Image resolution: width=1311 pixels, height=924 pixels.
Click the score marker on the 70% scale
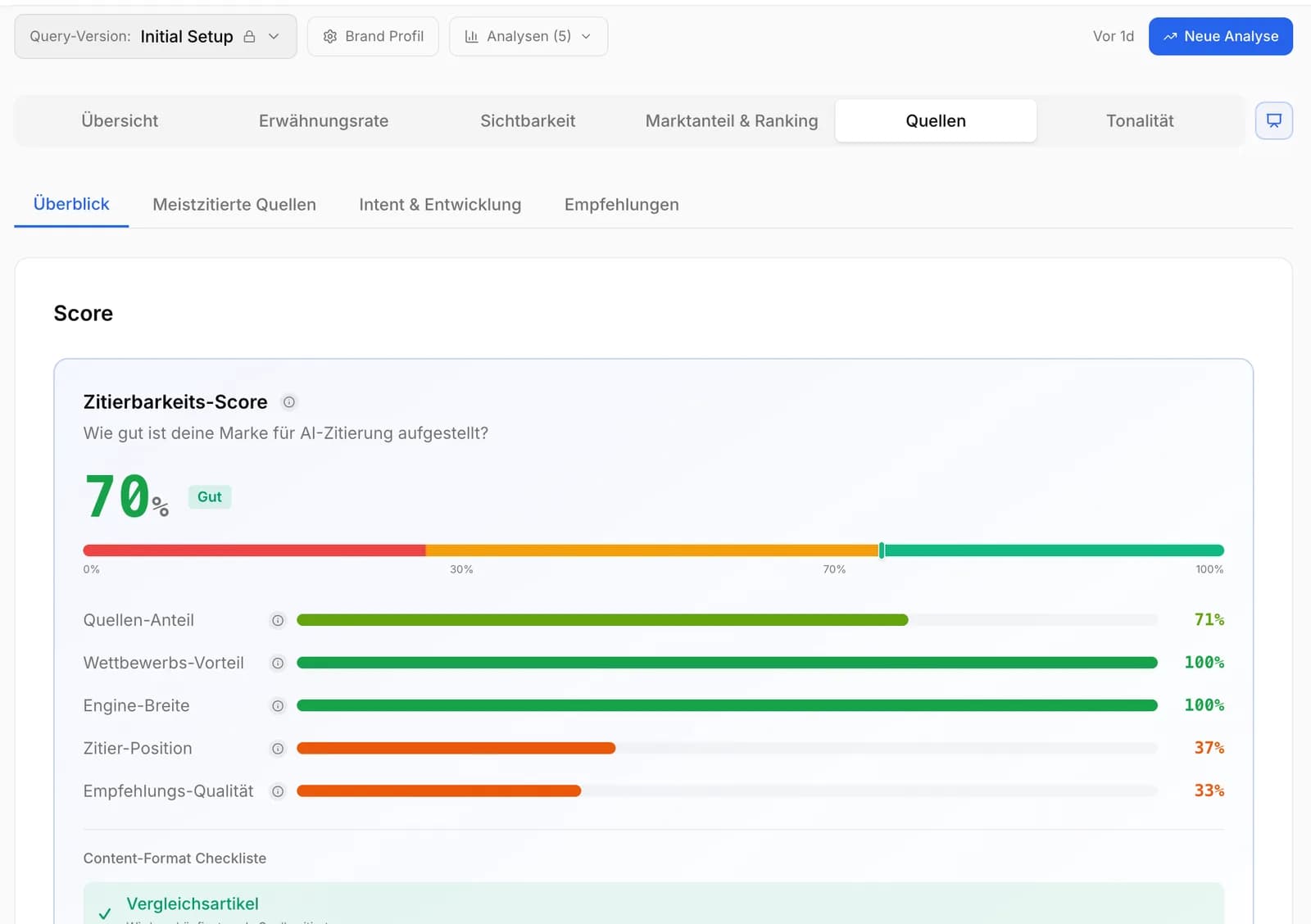click(882, 550)
